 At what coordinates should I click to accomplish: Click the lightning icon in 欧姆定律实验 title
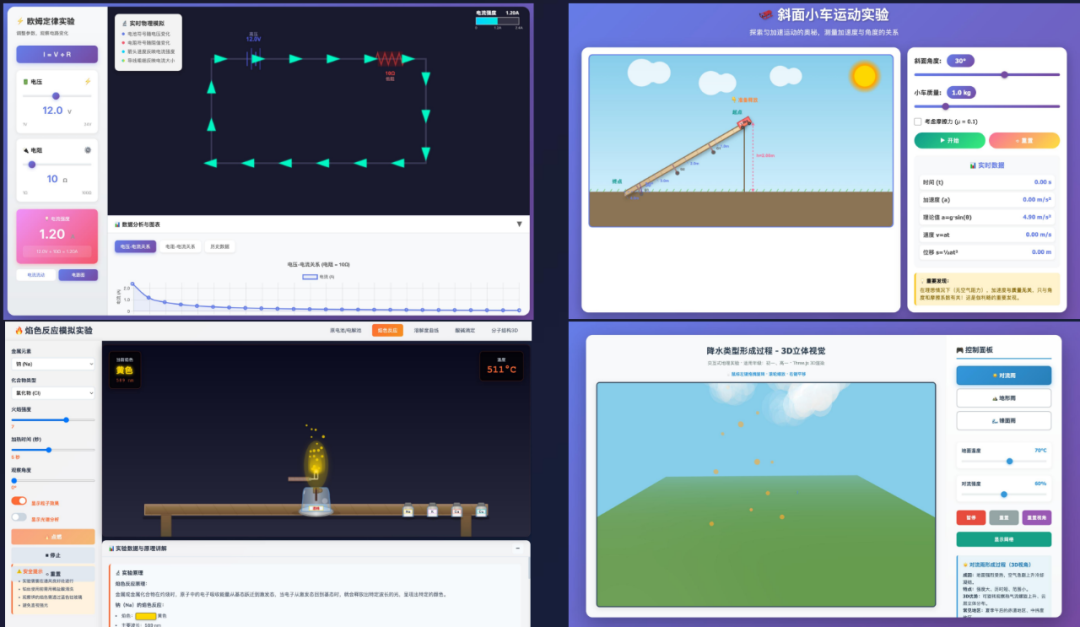click(20, 21)
